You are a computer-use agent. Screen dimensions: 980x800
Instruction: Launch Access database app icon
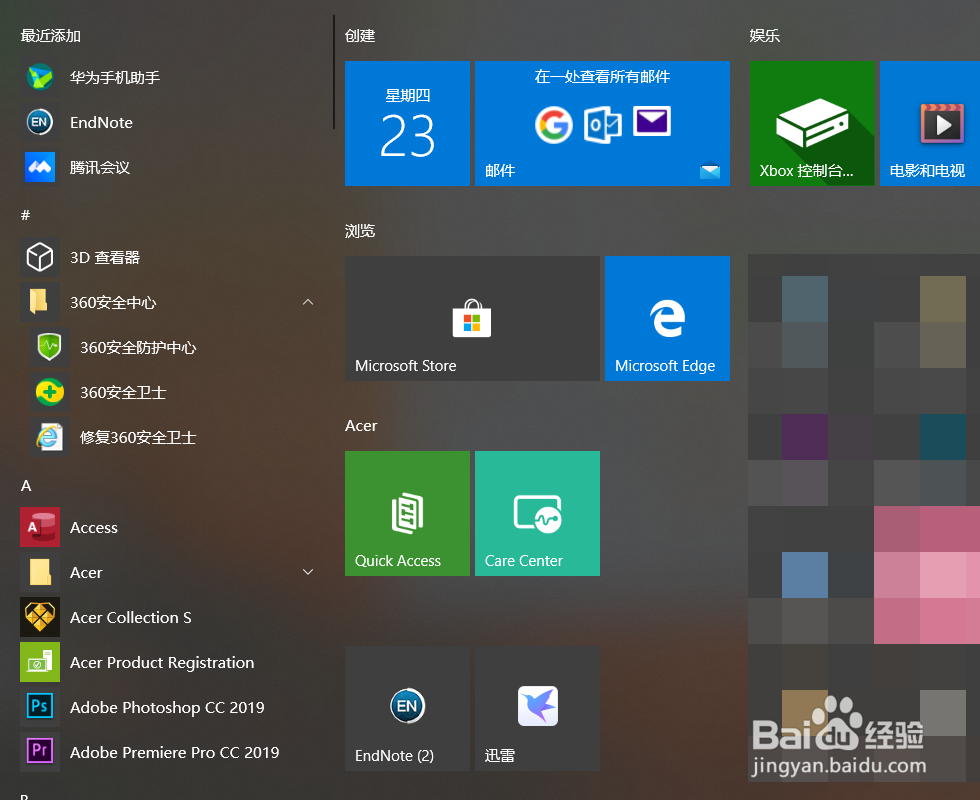(40, 527)
